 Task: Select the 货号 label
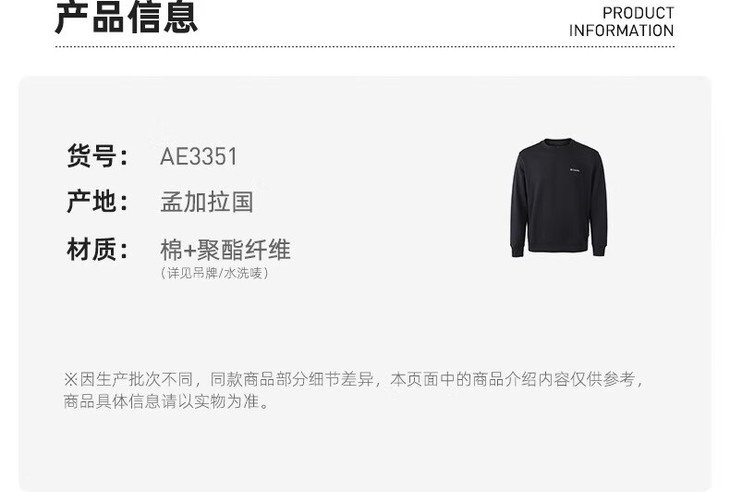(97, 156)
